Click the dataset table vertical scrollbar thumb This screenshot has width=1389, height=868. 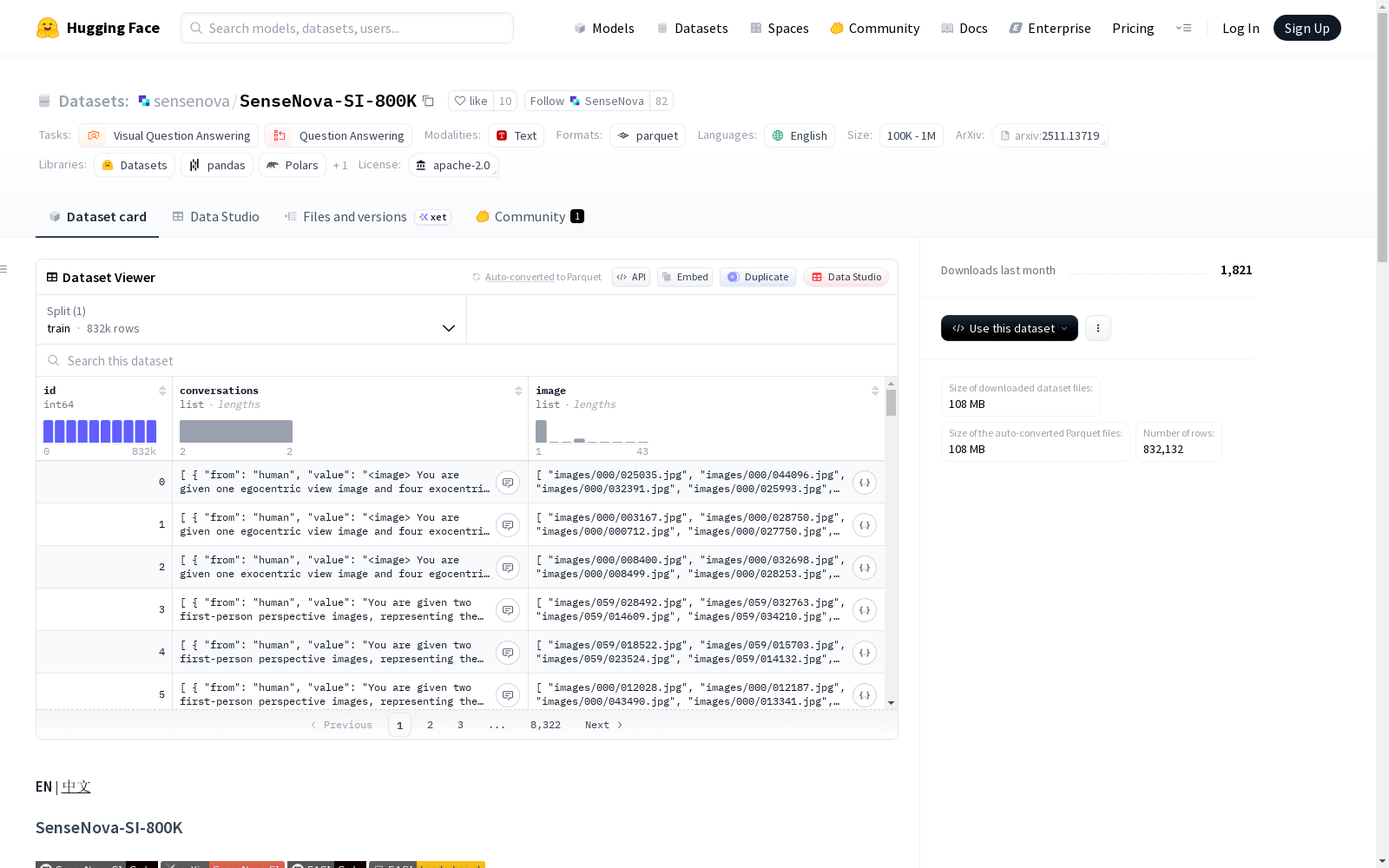(891, 403)
